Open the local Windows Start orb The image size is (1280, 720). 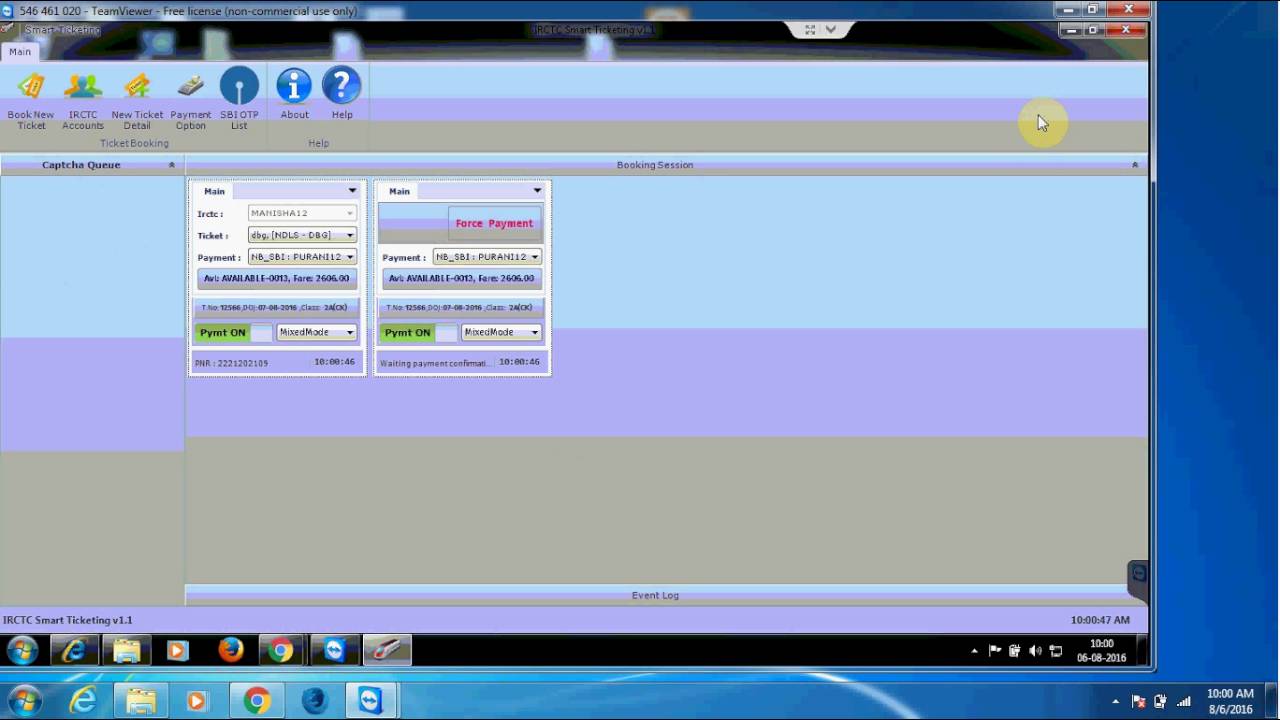point(24,700)
